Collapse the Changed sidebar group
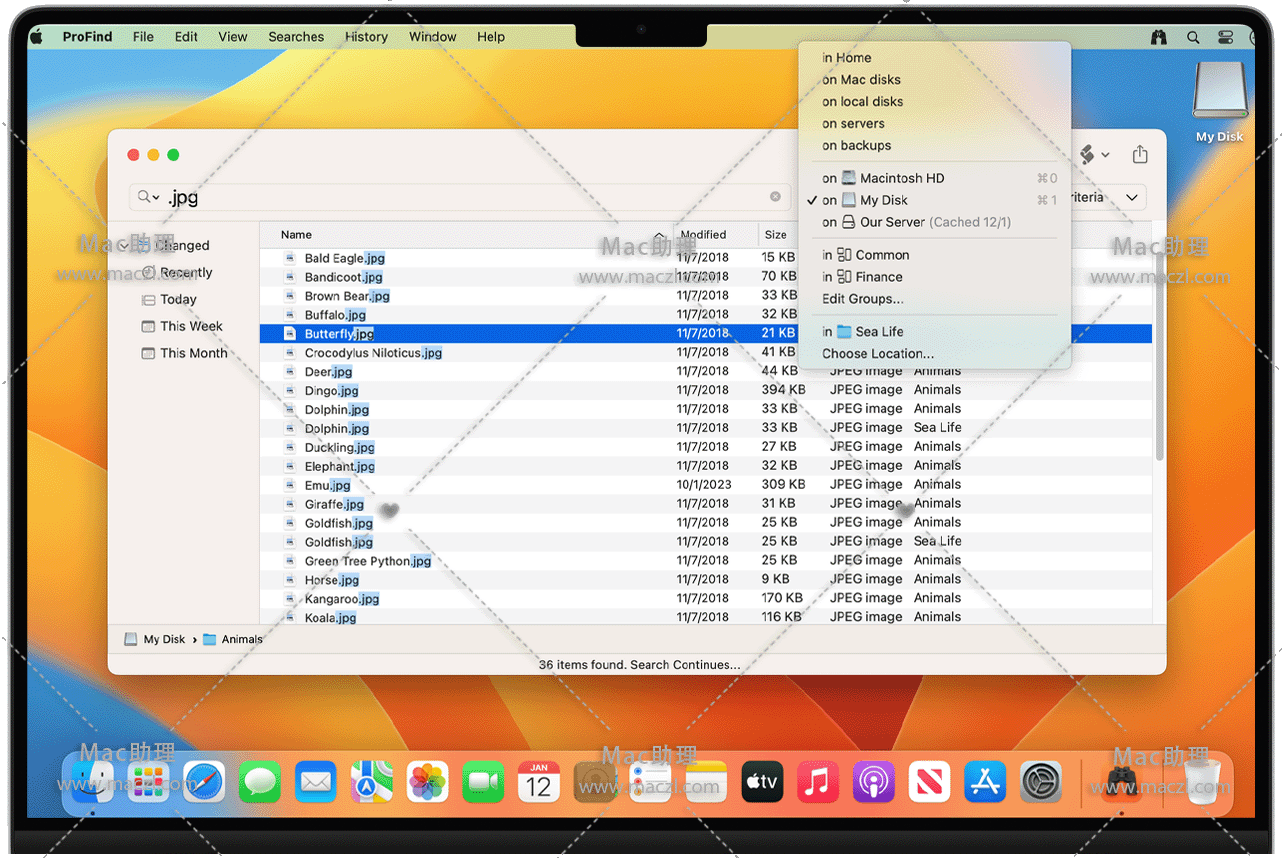Image resolution: width=1282 pixels, height=858 pixels. coord(123,246)
